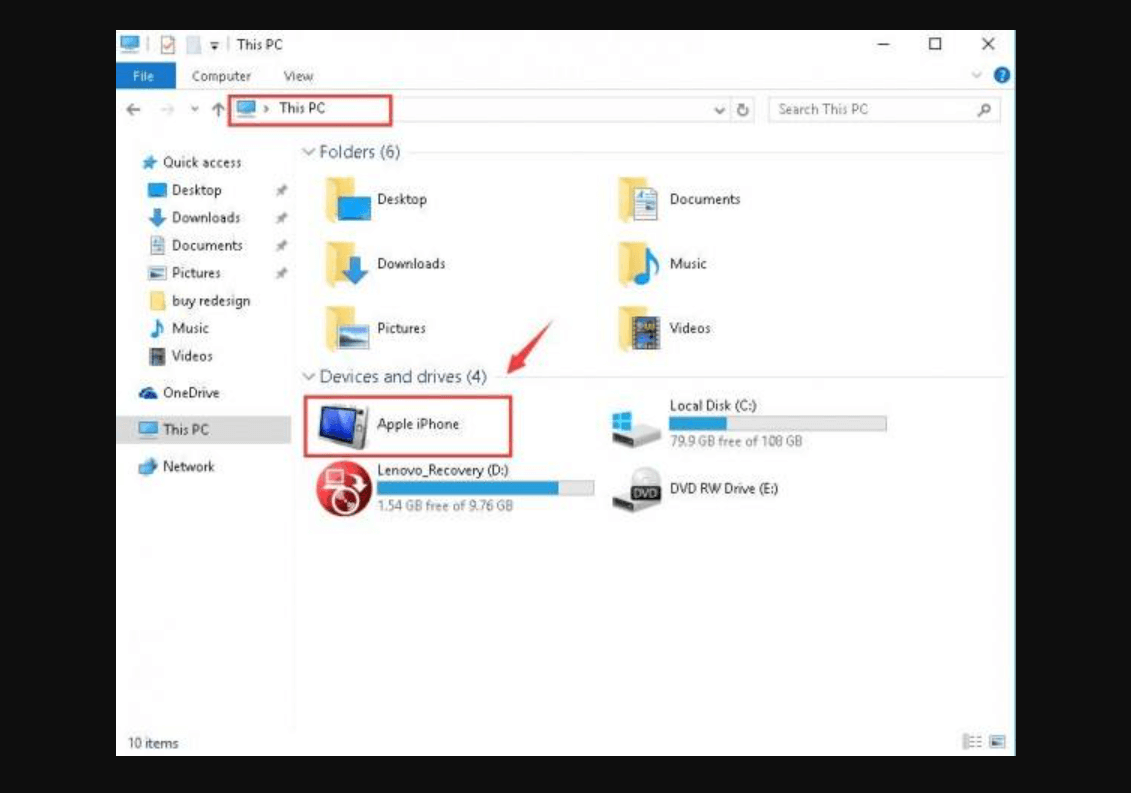The height and width of the screenshot is (793, 1131).
Task: Maximize the This PC window
Action: tap(935, 45)
